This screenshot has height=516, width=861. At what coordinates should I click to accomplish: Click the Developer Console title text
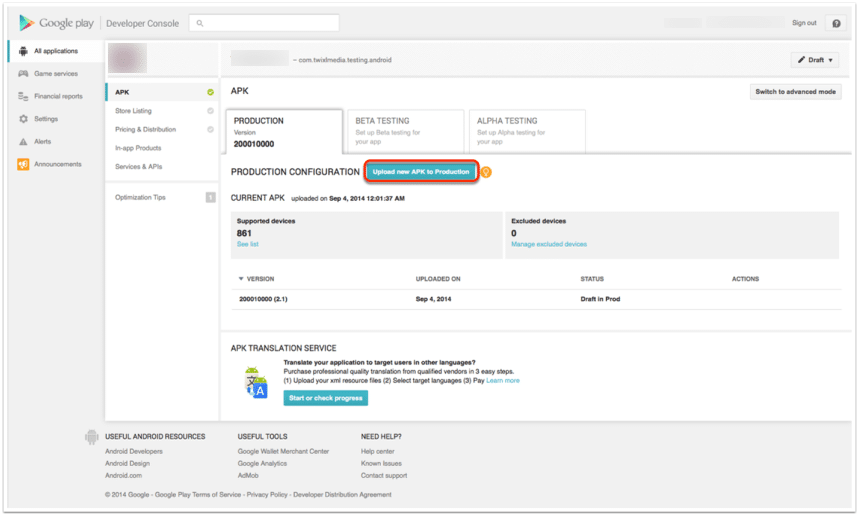coord(143,24)
